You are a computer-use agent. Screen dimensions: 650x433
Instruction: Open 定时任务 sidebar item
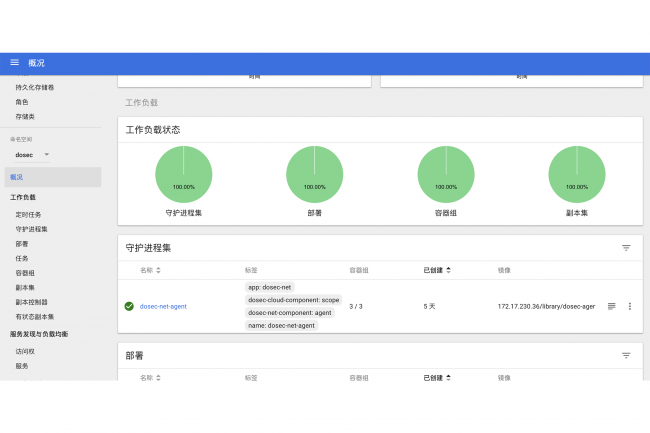pyautogui.click(x=28, y=214)
